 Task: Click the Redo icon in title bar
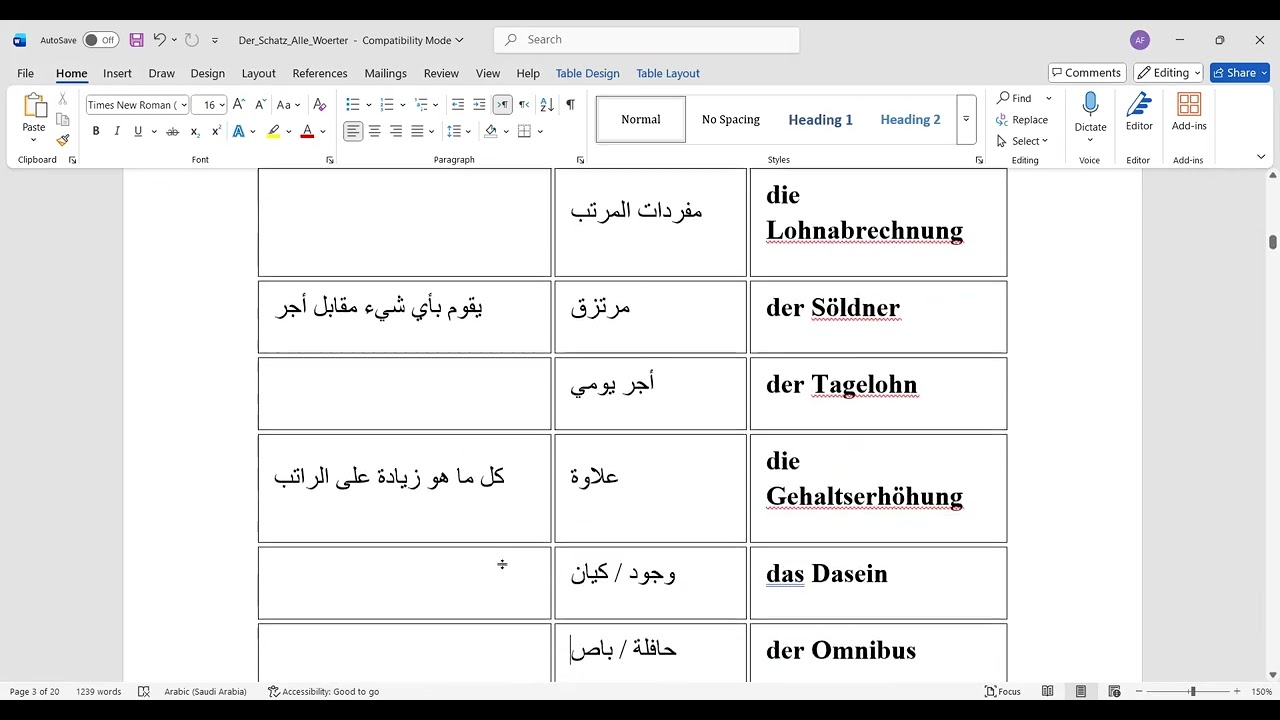tap(192, 40)
